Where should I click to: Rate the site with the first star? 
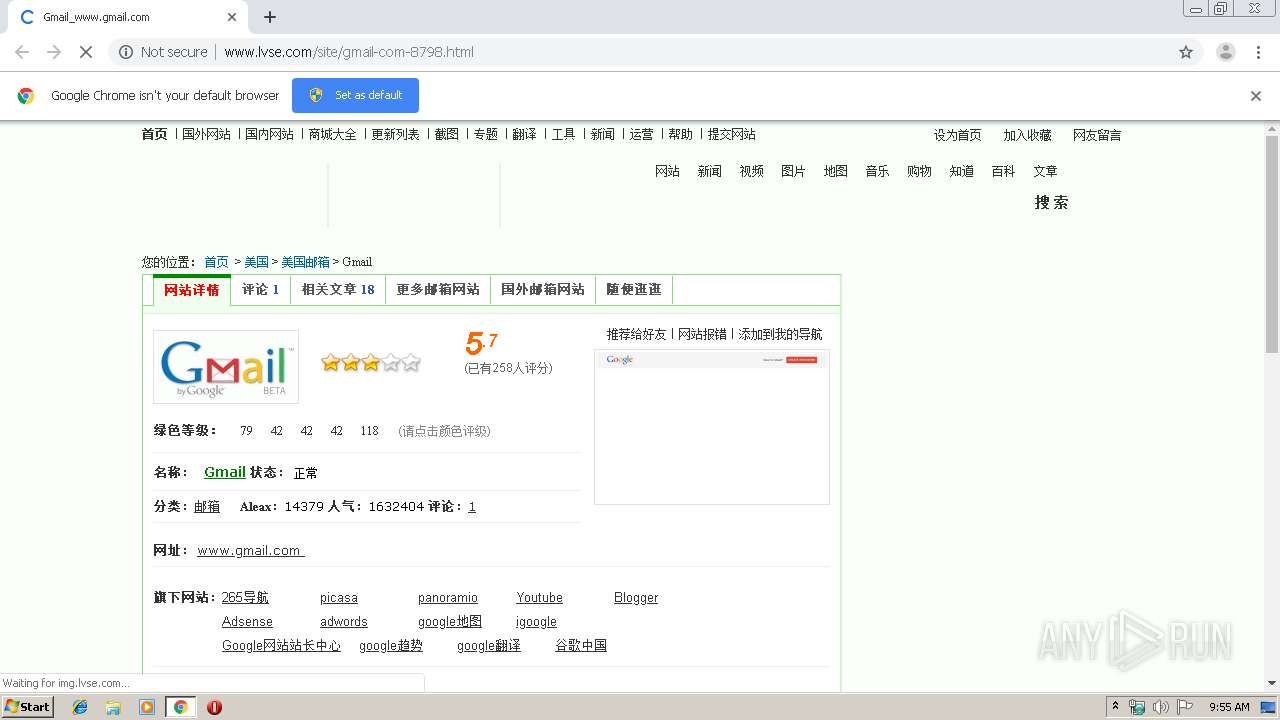tap(331, 363)
